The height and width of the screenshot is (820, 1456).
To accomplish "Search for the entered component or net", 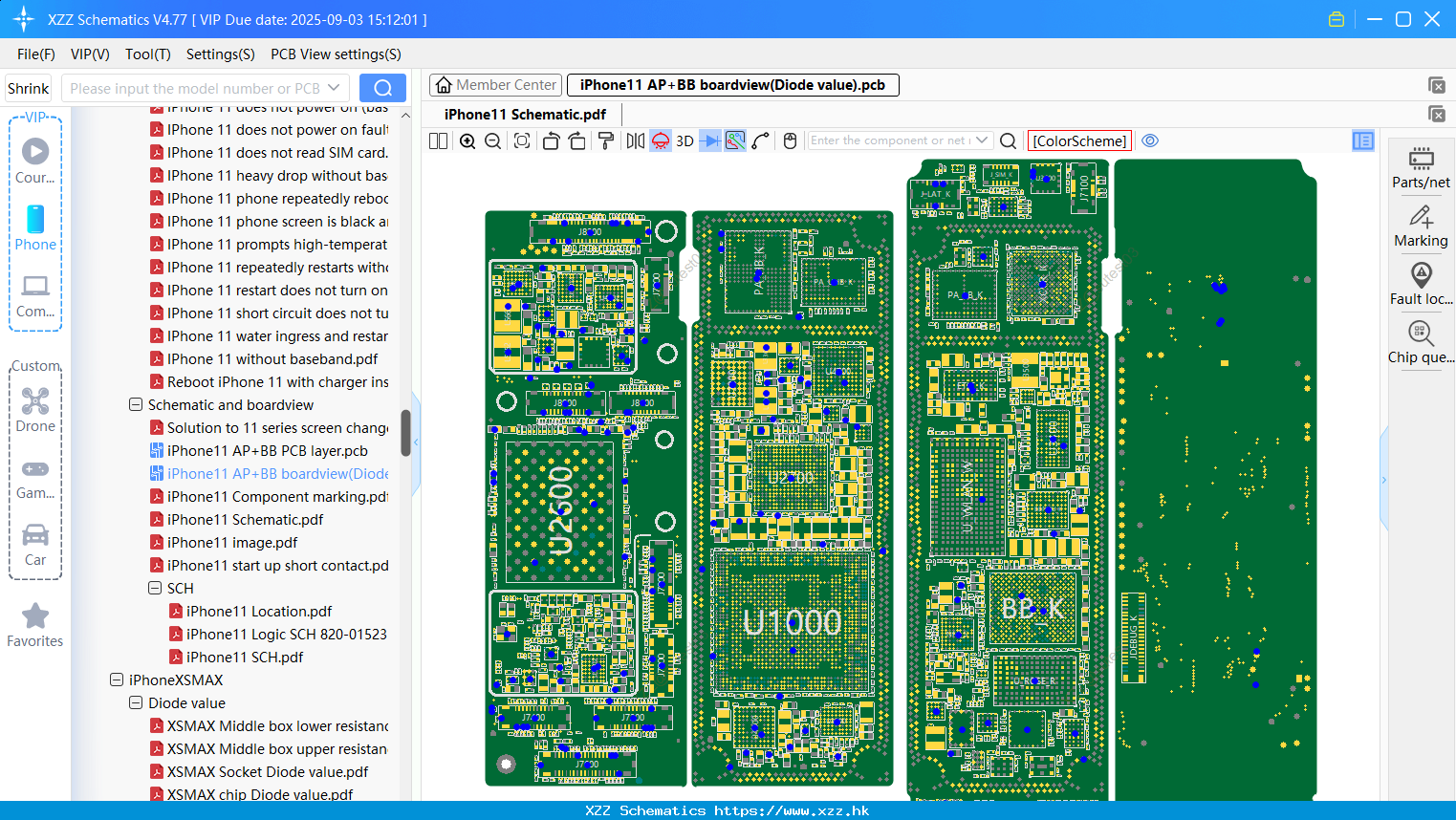I will [1008, 140].
